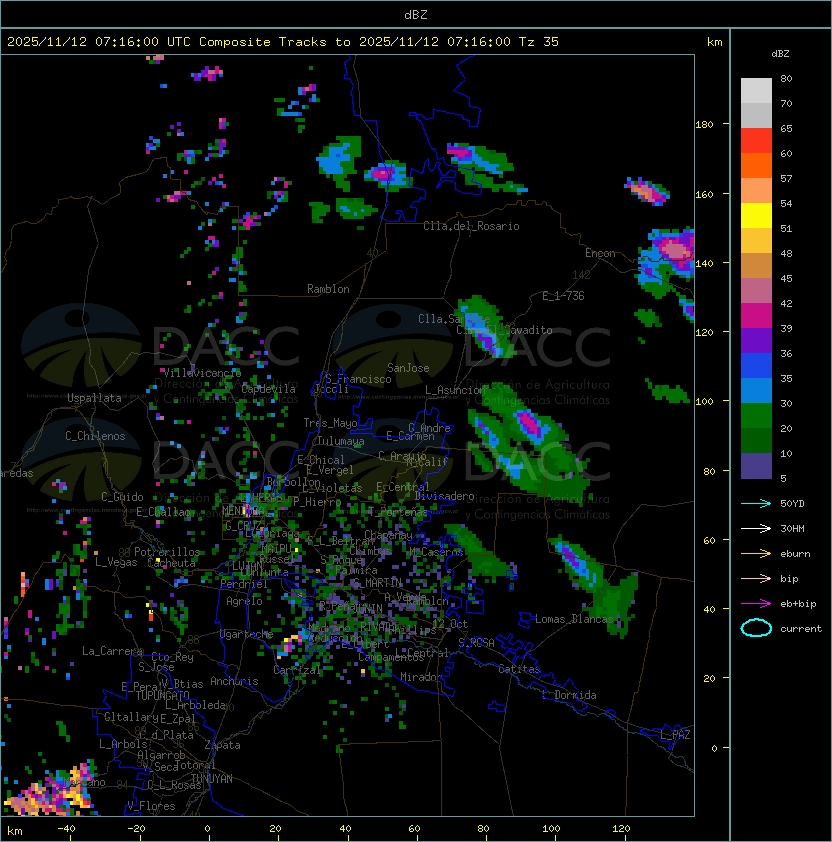The height and width of the screenshot is (842, 832).
Task: Click the 'La_Carrera' map label
Action: (112, 651)
